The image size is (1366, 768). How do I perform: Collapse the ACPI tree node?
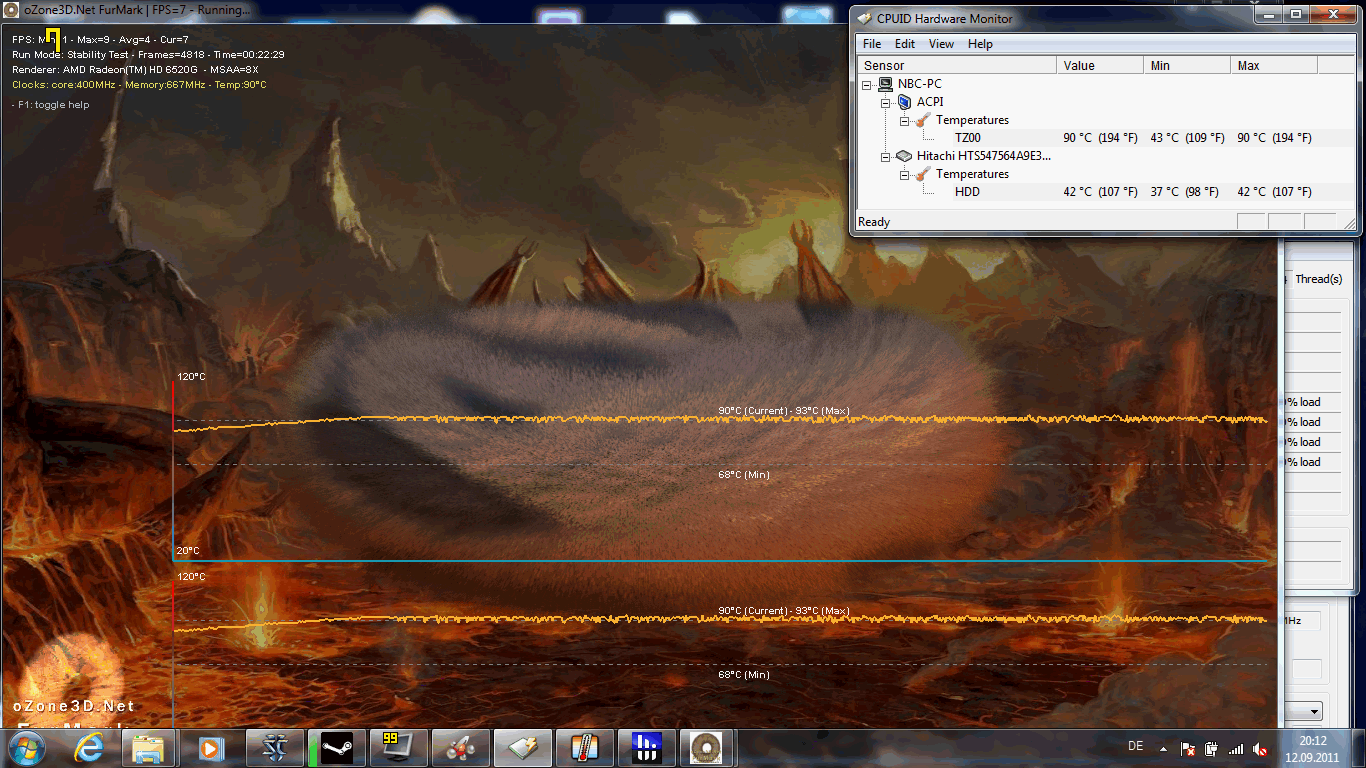[x=886, y=102]
